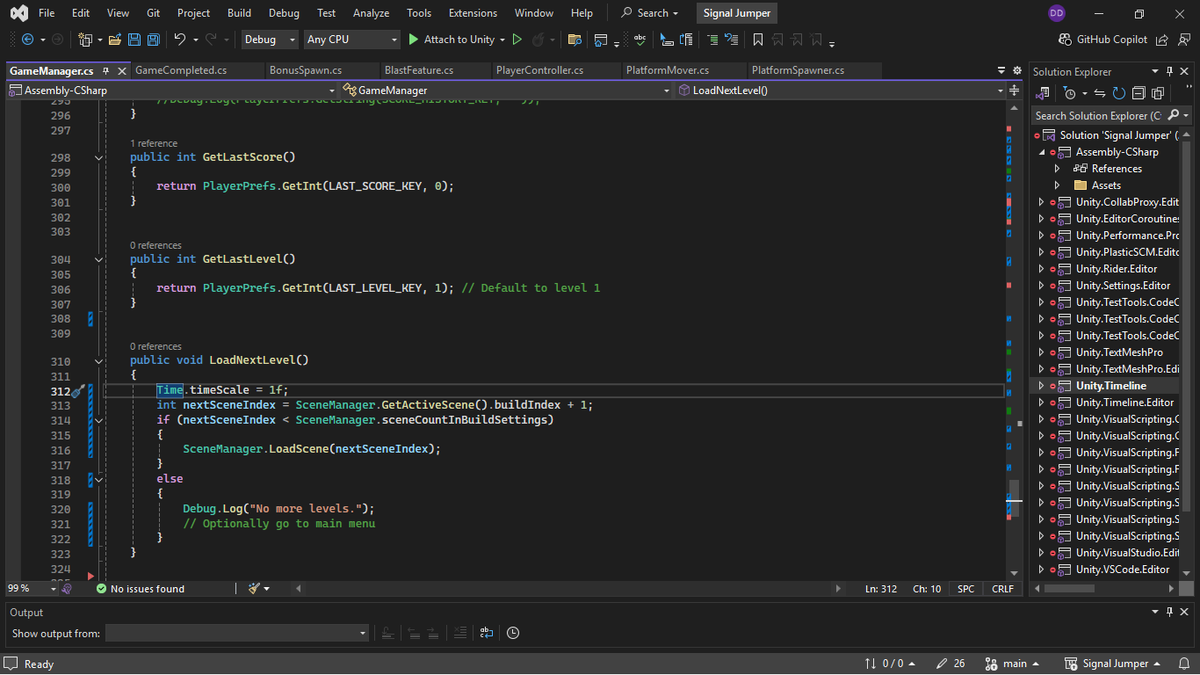Click the code cleanup broom icon
The width and height of the screenshot is (1200, 675).
(x=254, y=588)
